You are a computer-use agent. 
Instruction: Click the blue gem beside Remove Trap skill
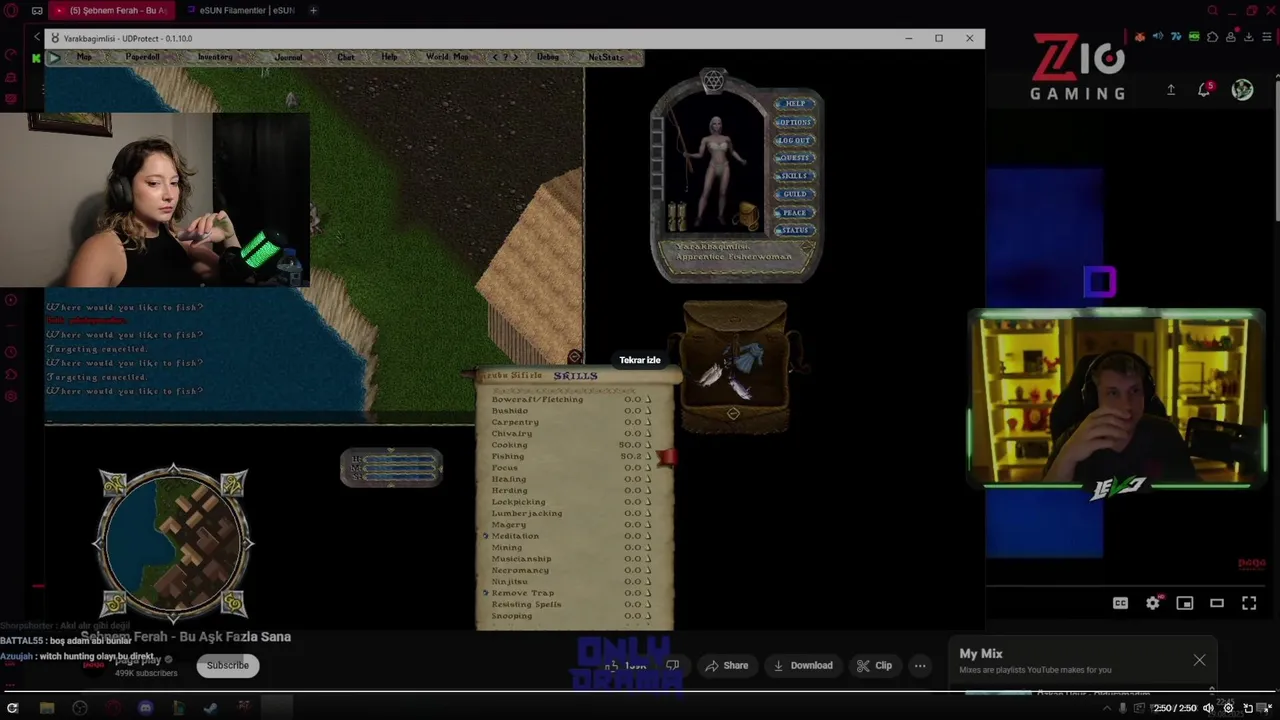(x=486, y=593)
